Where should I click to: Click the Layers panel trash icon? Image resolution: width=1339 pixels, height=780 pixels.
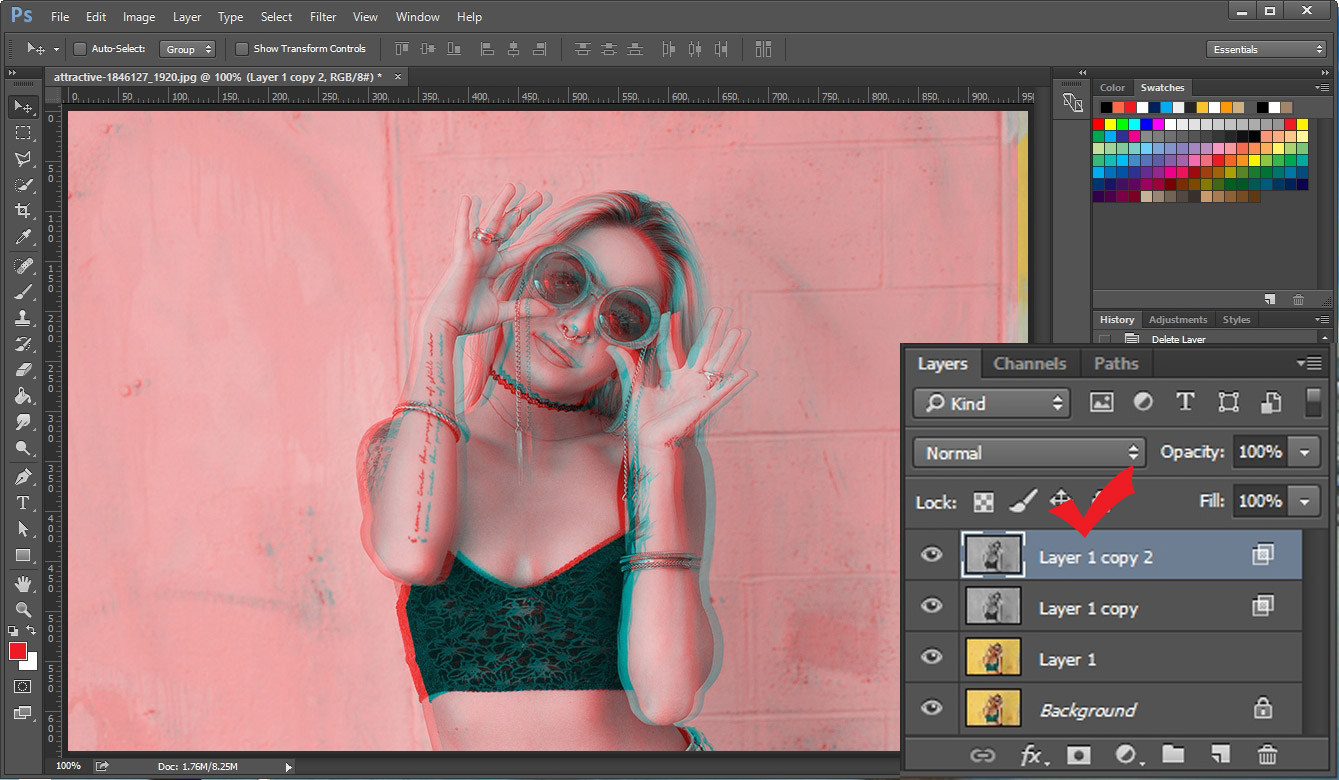[1266, 755]
